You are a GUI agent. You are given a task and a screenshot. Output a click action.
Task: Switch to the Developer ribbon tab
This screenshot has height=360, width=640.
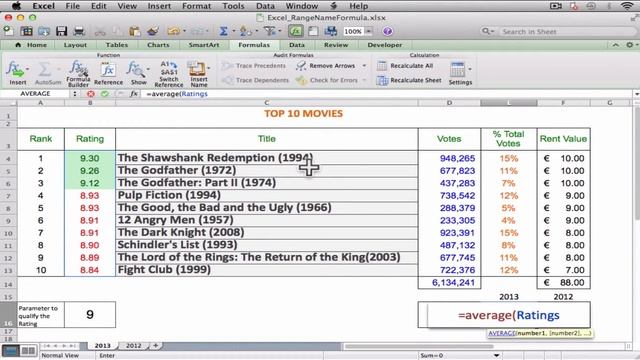tap(384, 45)
